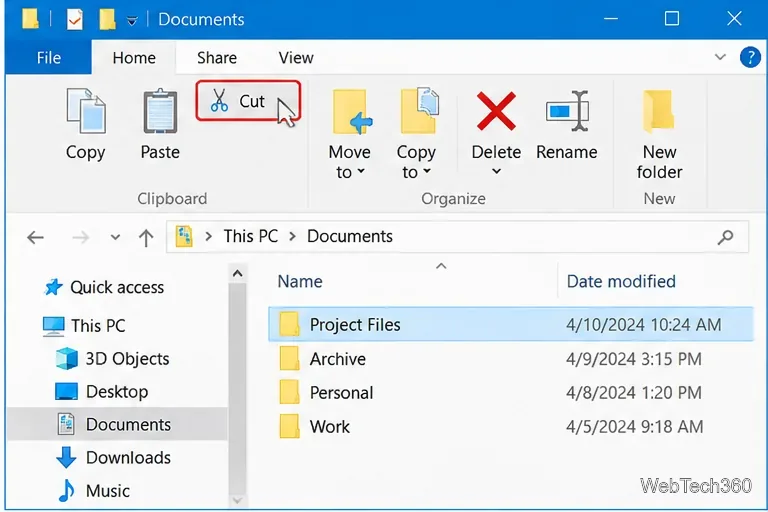This screenshot has width=768, height=512.
Task: Switch to the Home ribbon tab
Action: point(134,58)
